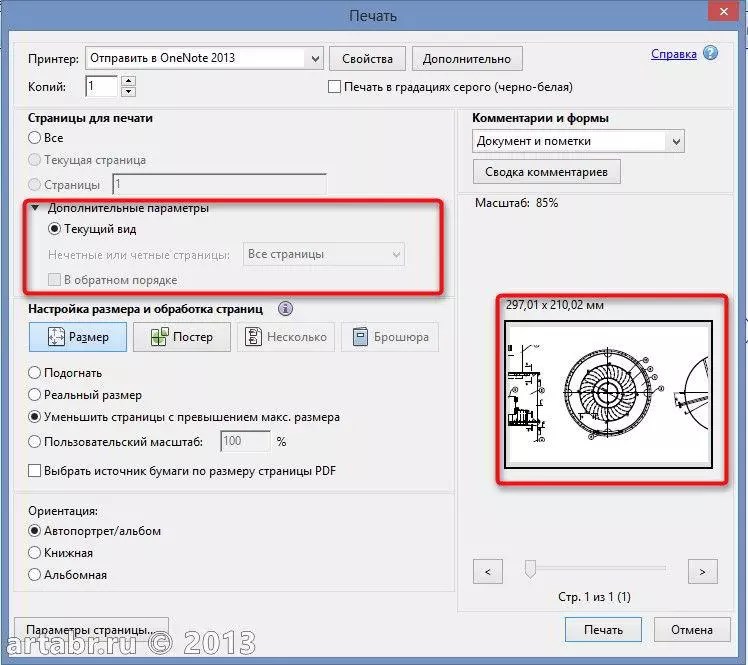Select Альбомная orientation
Viewport: 748px width, 665px height.
36,575
